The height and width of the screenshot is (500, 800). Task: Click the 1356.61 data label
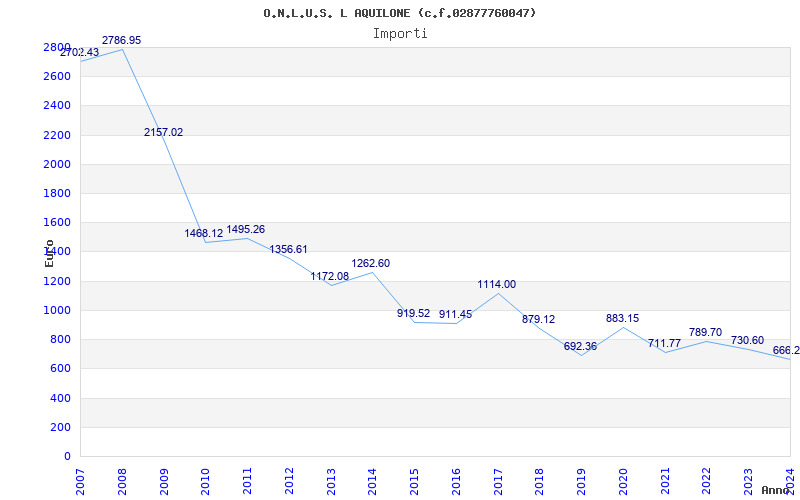[x=289, y=249]
